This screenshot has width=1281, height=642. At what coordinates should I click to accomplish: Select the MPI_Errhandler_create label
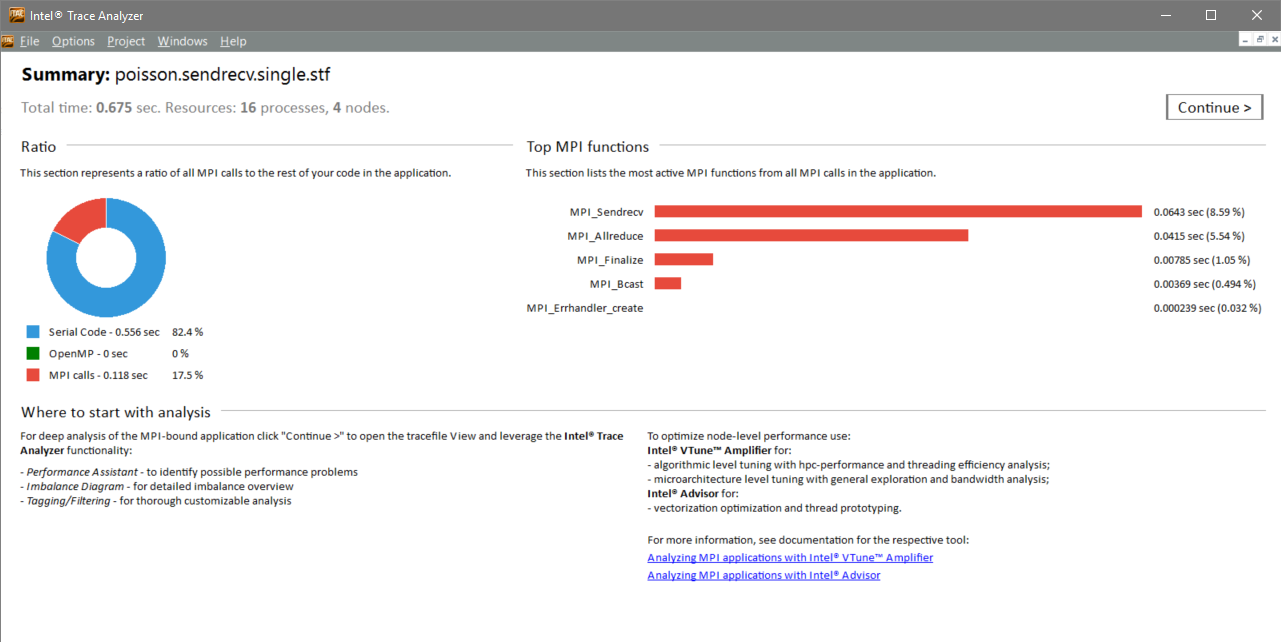[585, 308]
